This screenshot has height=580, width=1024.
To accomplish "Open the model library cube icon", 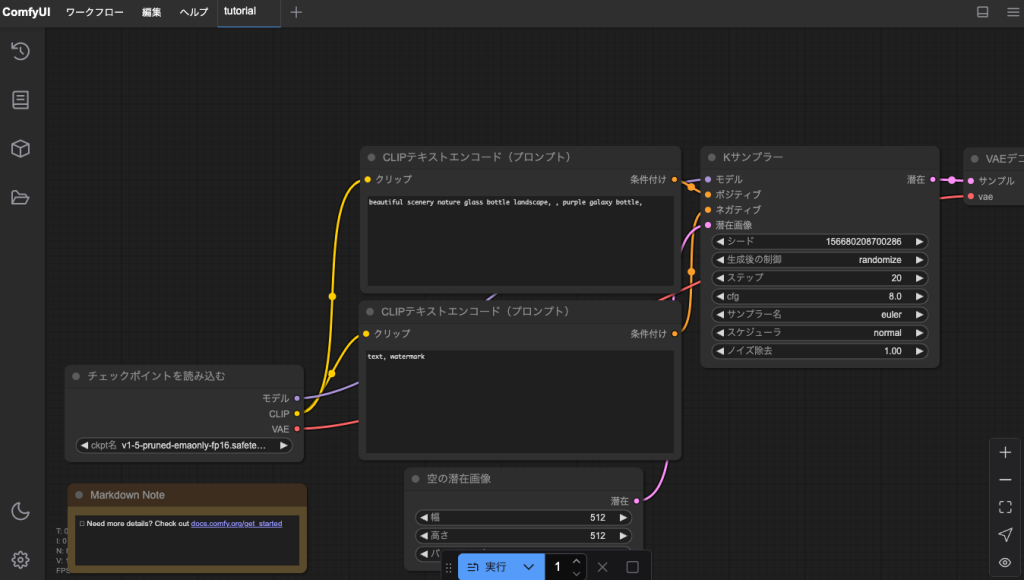I will [x=20, y=148].
